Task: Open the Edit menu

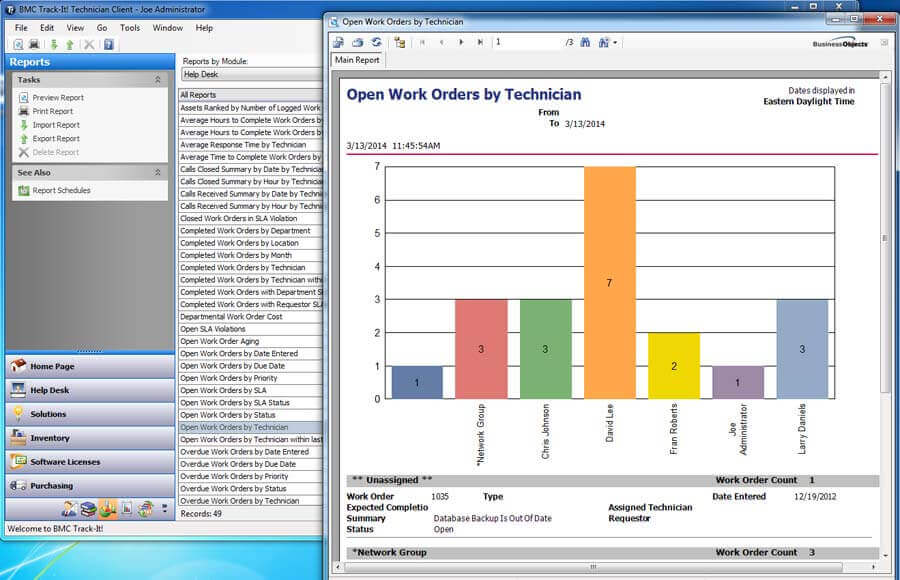Action: [47, 28]
